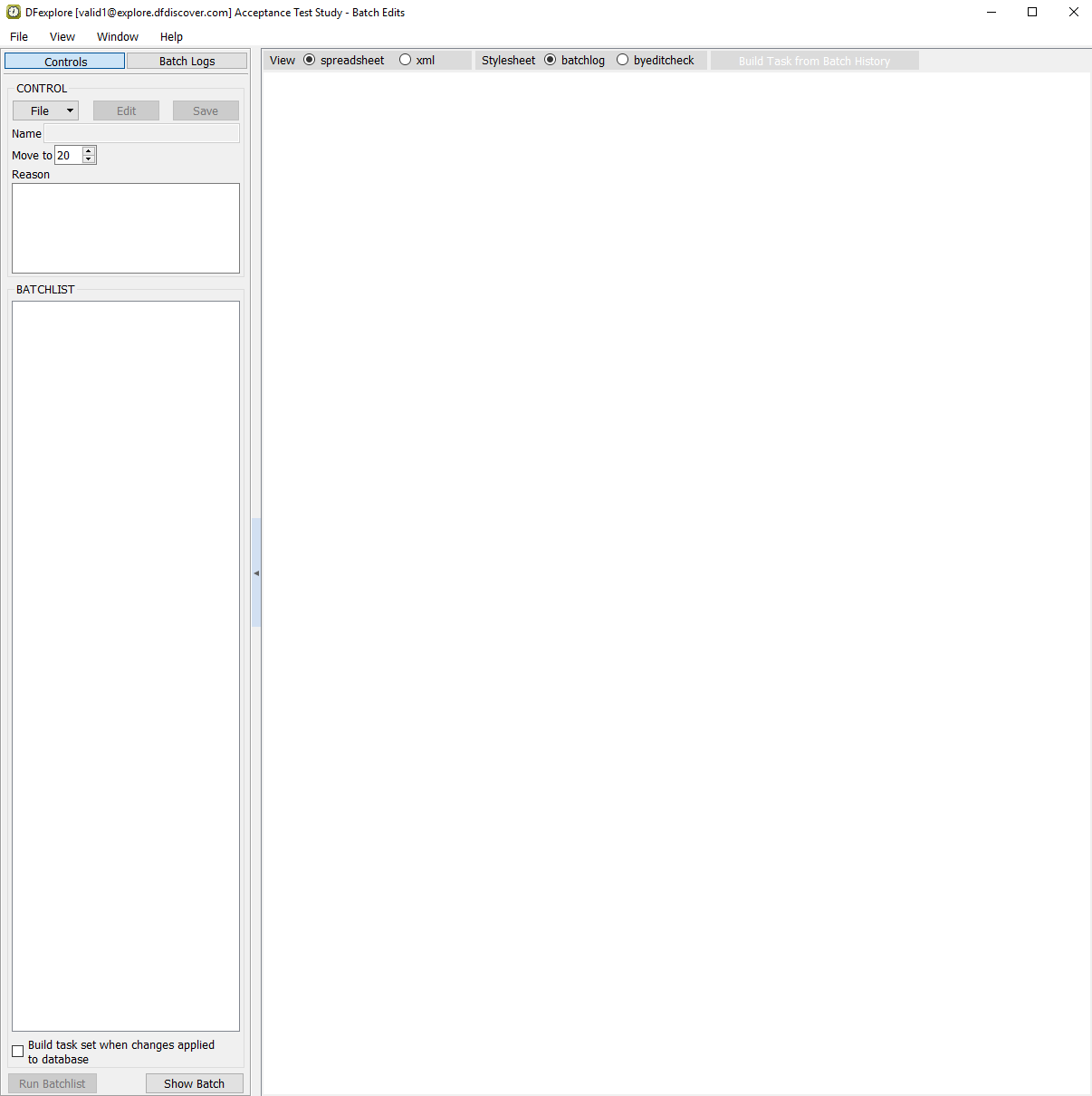The image size is (1092, 1096).
Task: Choose the batchlog stylesheet option
Action: click(x=551, y=60)
